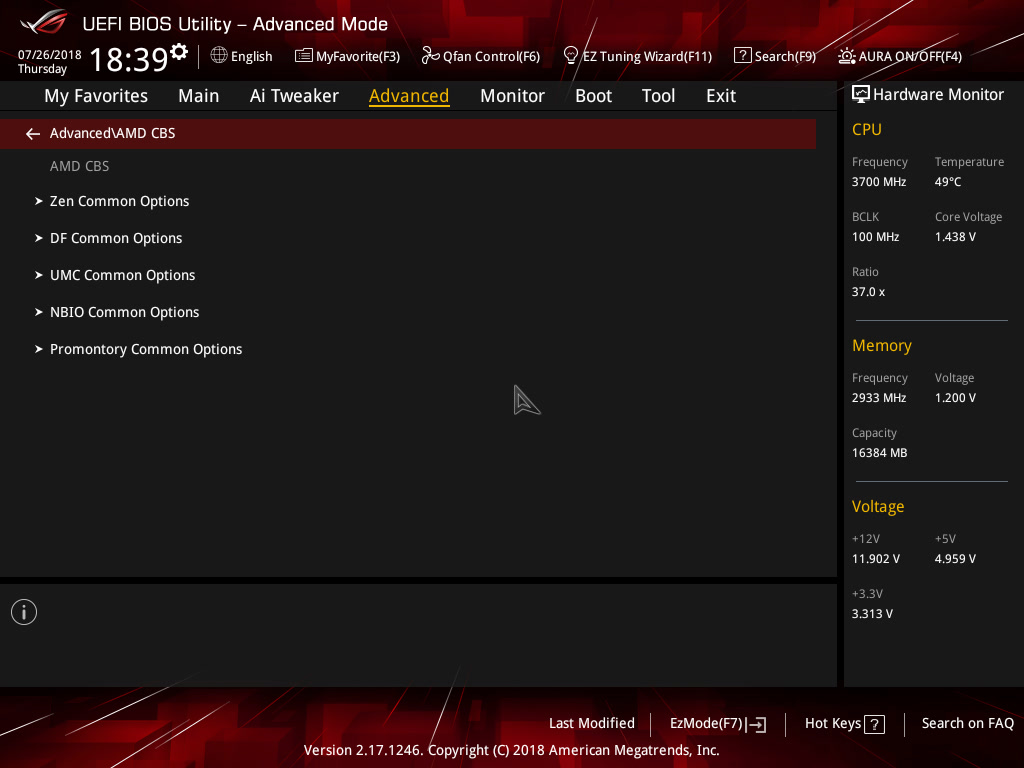The image size is (1024, 768).
Task: Click +5V reading 4.959 V
Action: point(955,559)
